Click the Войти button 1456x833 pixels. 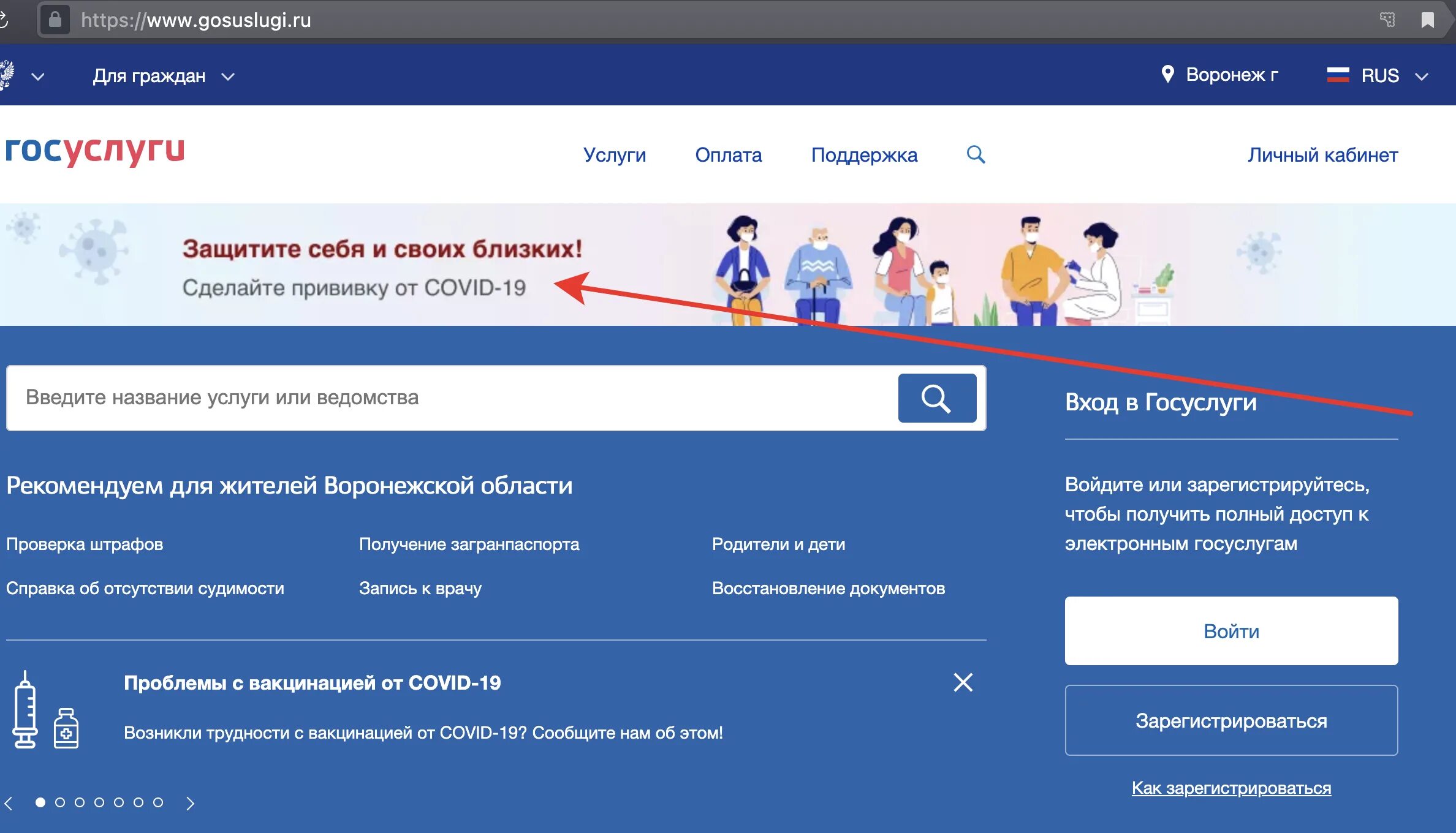[1230, 631]
